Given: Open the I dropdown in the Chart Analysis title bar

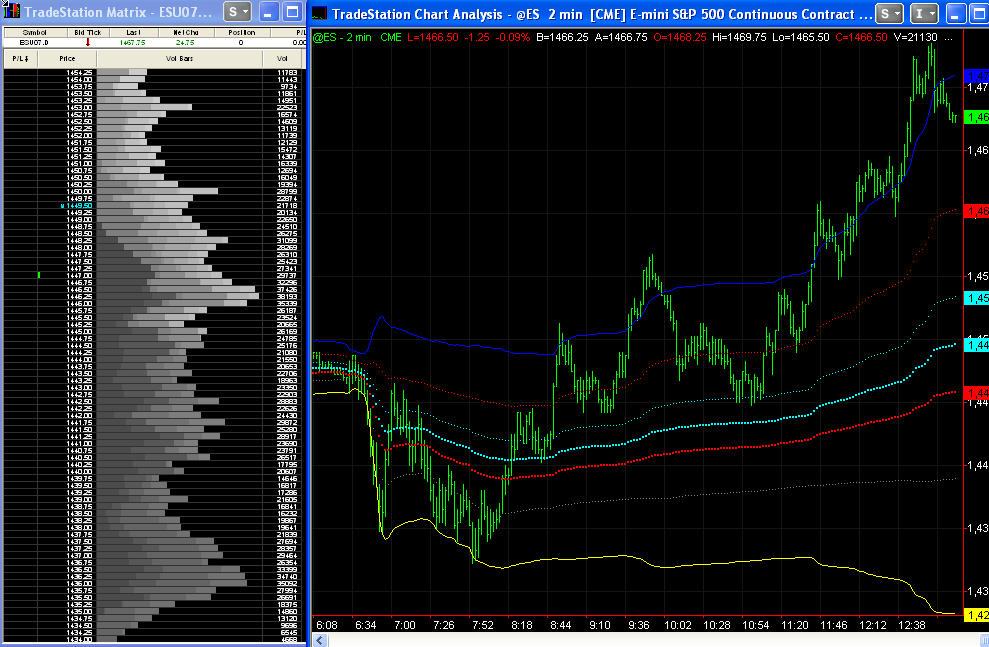Looking at the screenshot, I should pos(925,13).
